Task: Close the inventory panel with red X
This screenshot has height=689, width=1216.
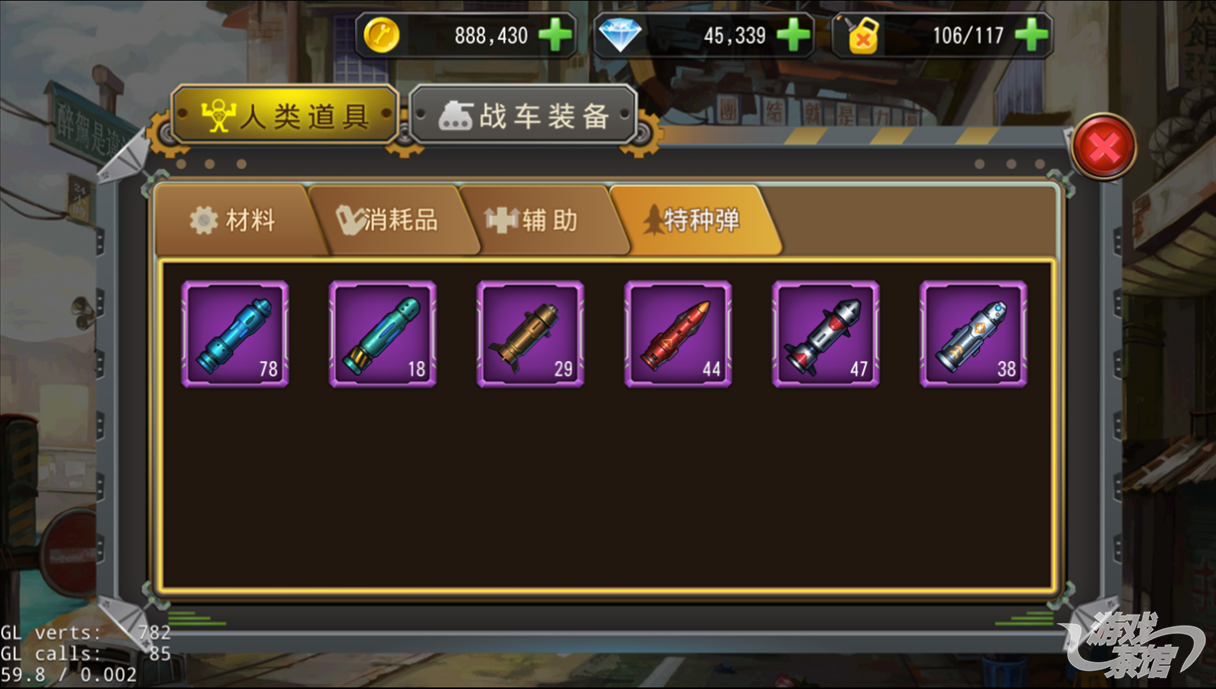Action: (x=1103, y=148)
